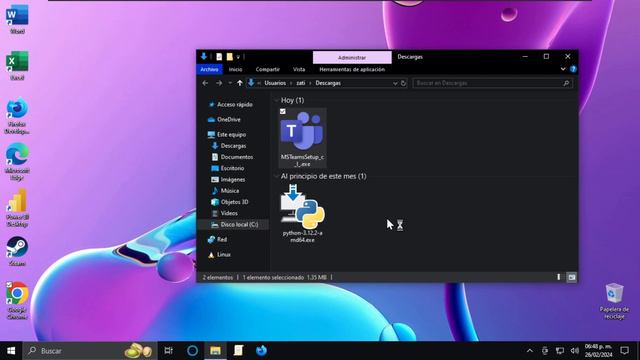Viewport: 640px width, 360px height.
Task: Open Videos in navigation pane
Action: (x=224, y=213)
